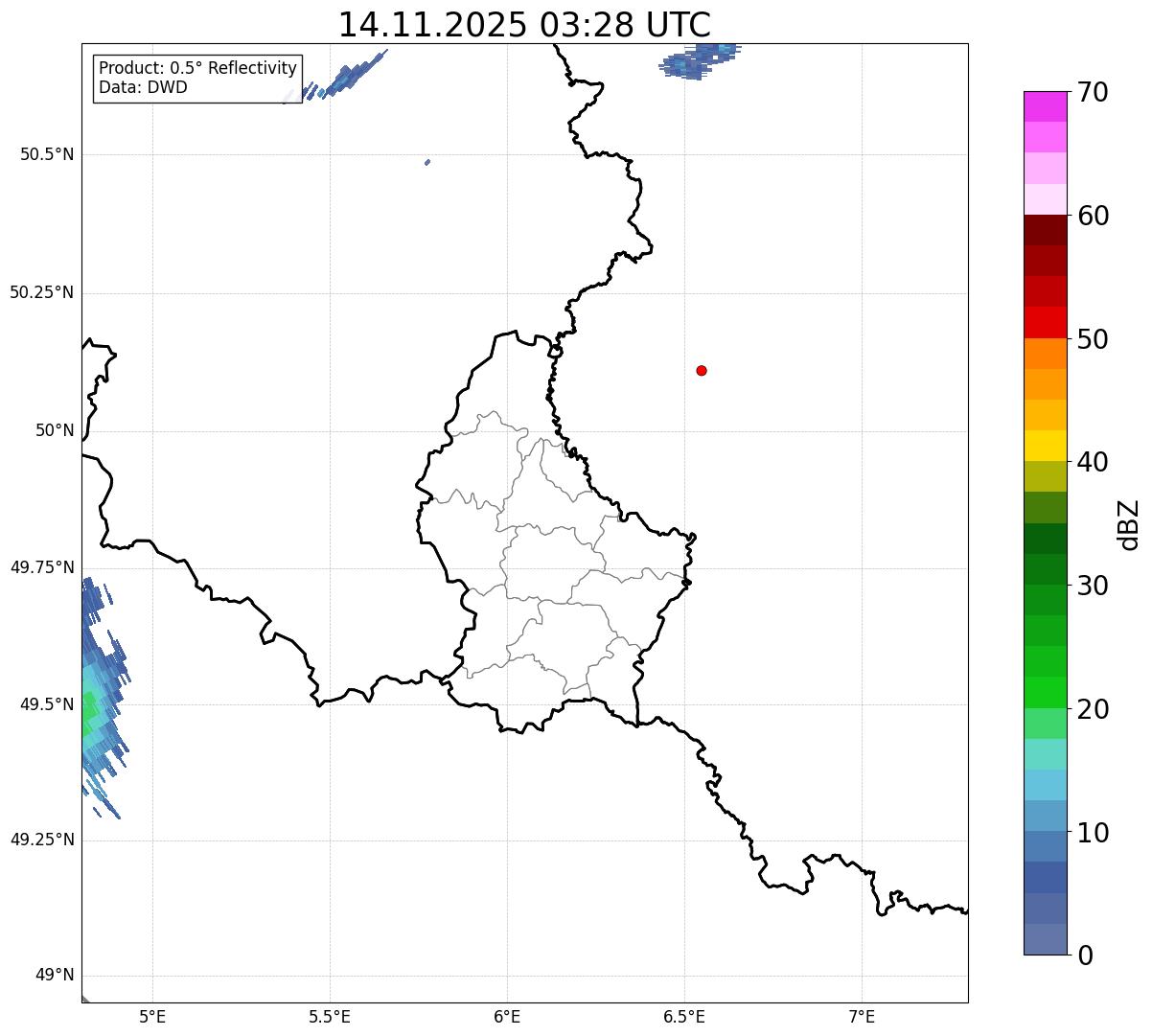Click the latitude label "49.5°N"
Viewport: 1152px width, 1036px height.
click(47, 704)
